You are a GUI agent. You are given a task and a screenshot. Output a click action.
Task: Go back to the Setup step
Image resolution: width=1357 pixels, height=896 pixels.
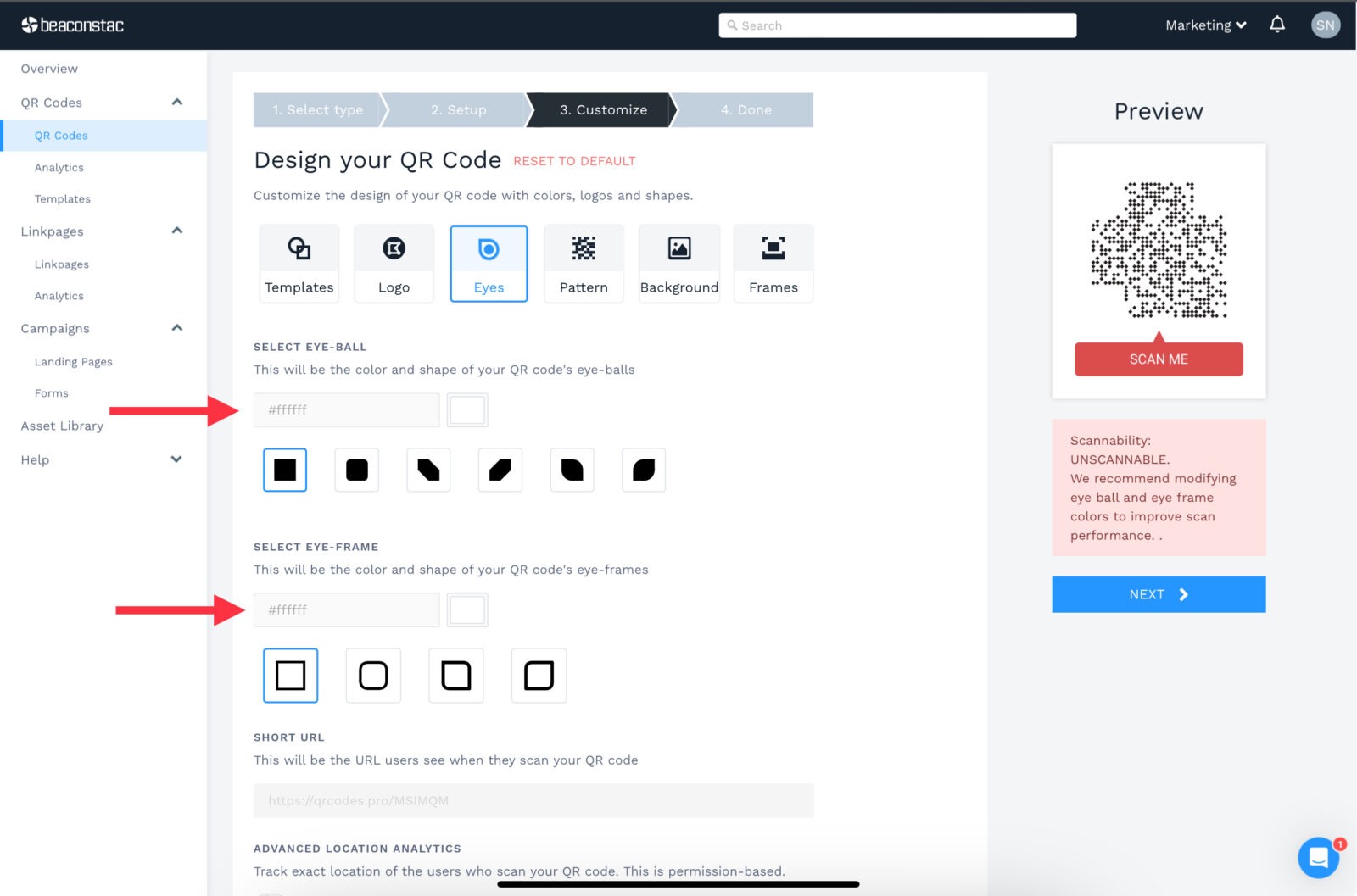pos(458,109)
